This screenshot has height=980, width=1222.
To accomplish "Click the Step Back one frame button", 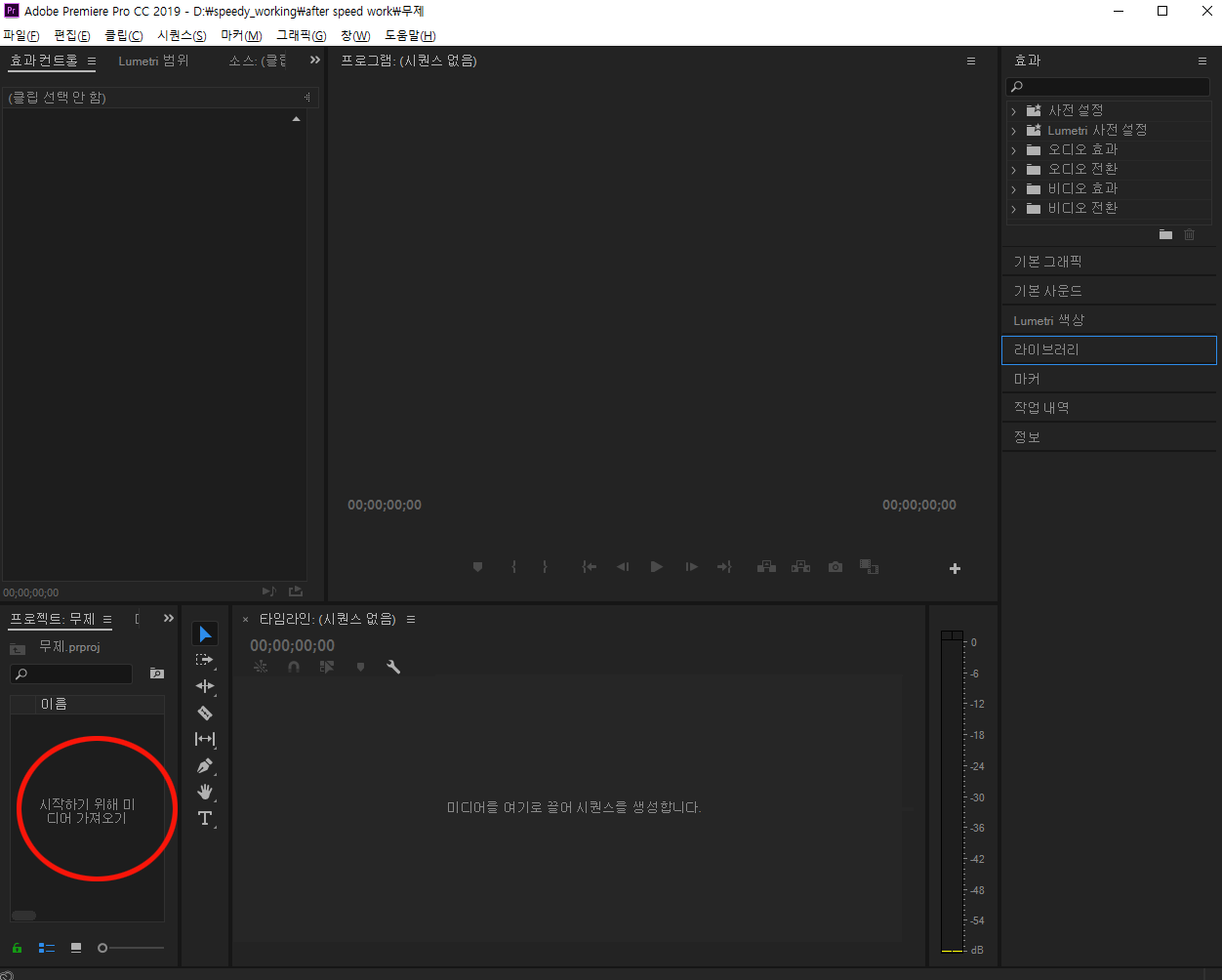I will coord(623,567).
